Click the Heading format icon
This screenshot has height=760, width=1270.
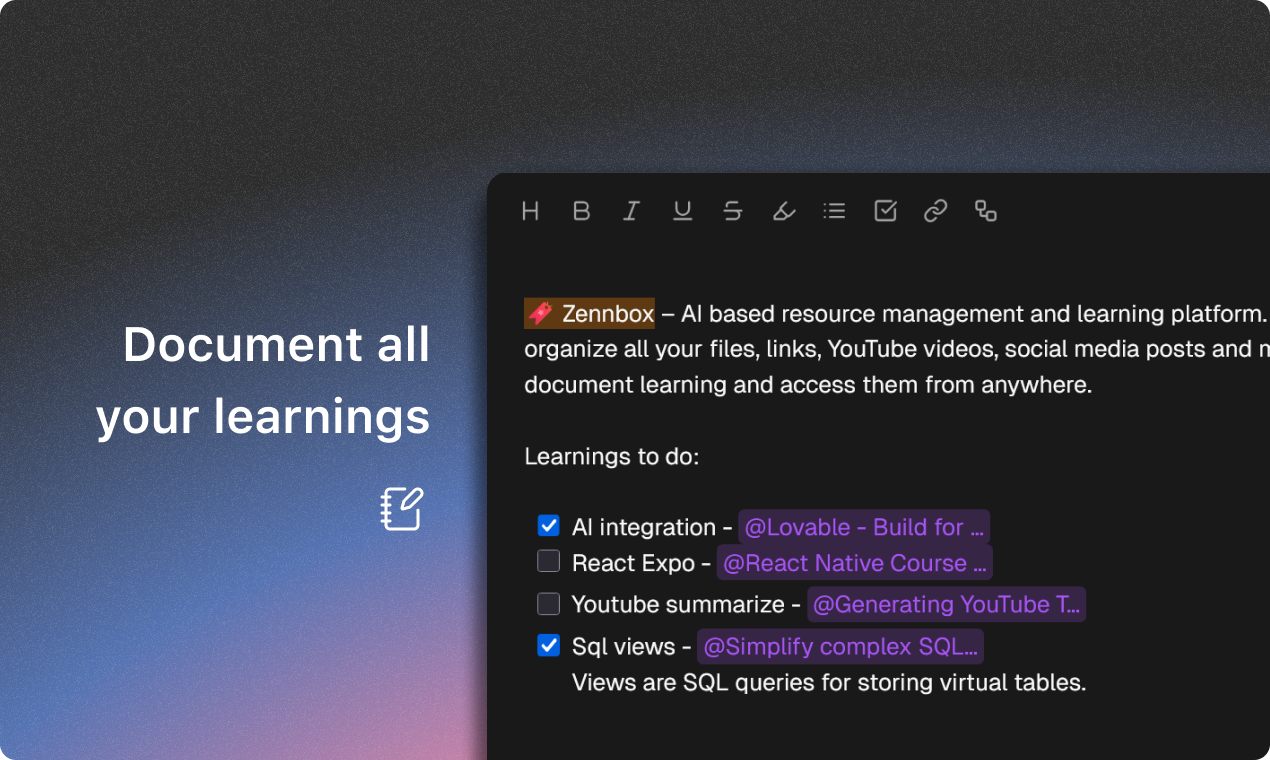531,211
